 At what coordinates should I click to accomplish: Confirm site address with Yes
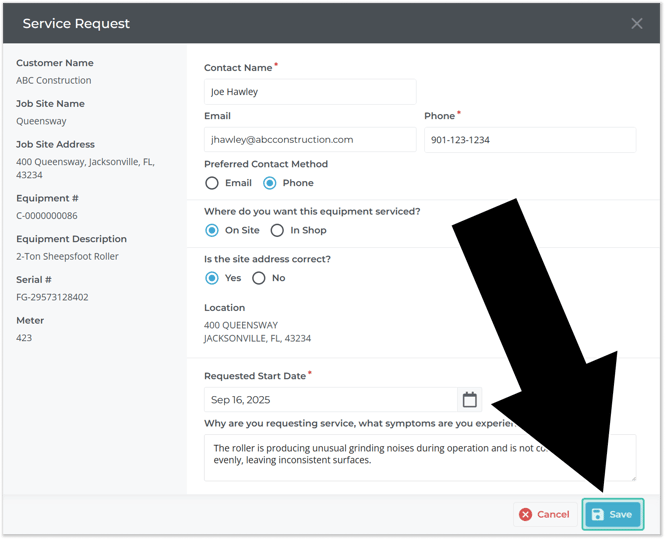pyautogui.click(x=212, y=278)
